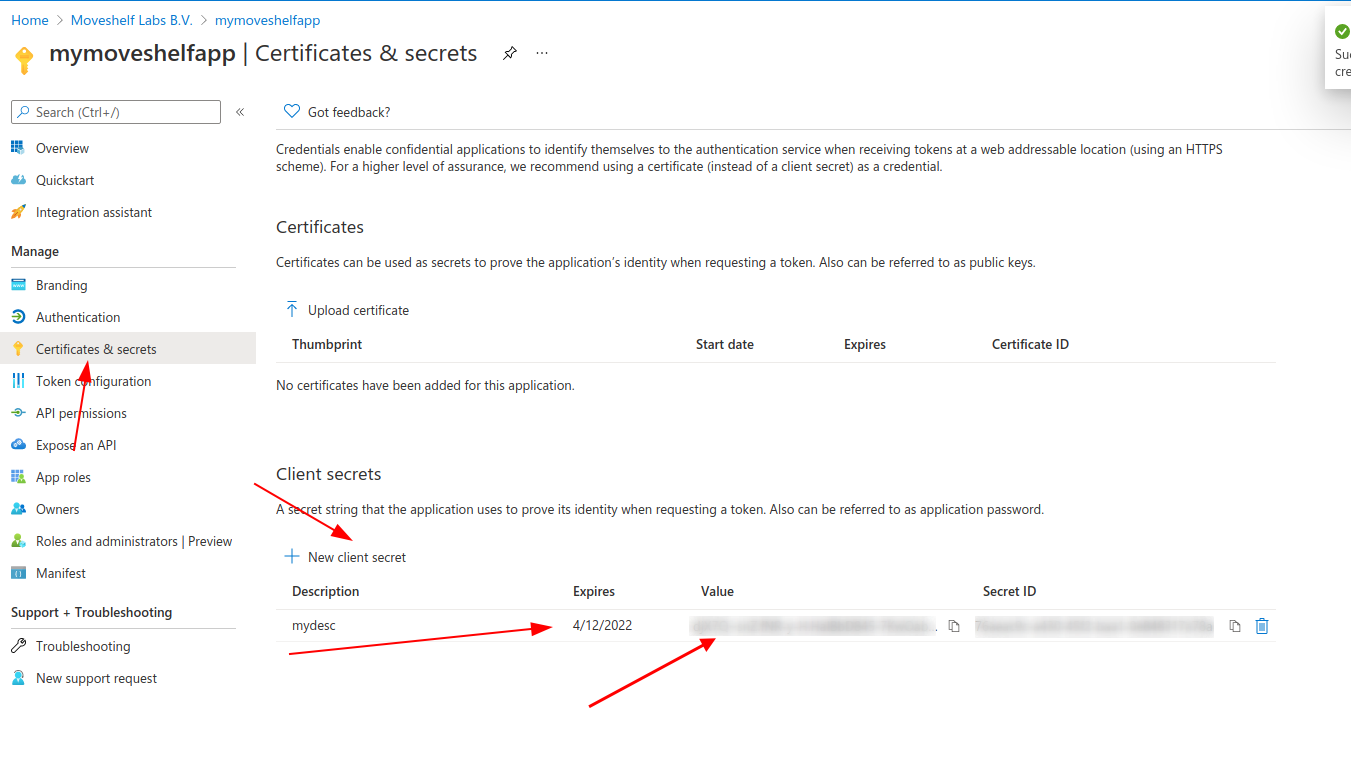Viewport: 1351px width, 759px height.
Task: Click New client secret button
Action: 346,557
